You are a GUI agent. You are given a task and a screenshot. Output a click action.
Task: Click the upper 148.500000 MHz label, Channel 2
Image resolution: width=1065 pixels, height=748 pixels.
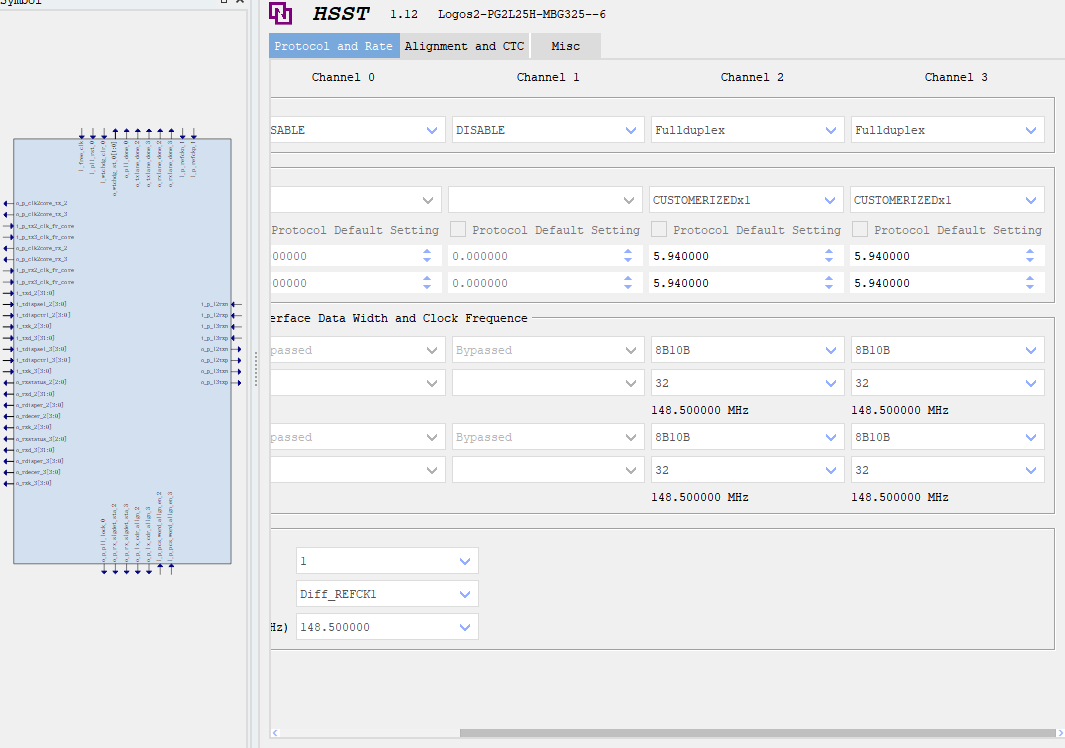tap(700, 410)
